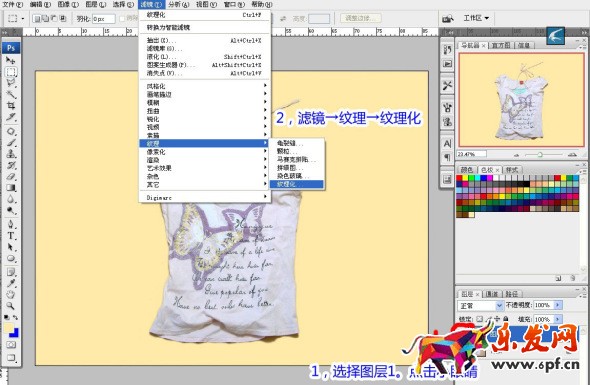This screenshot has width=590, height=385.
Task: Open the 填充 fill slider arrow
Action: 558,320
